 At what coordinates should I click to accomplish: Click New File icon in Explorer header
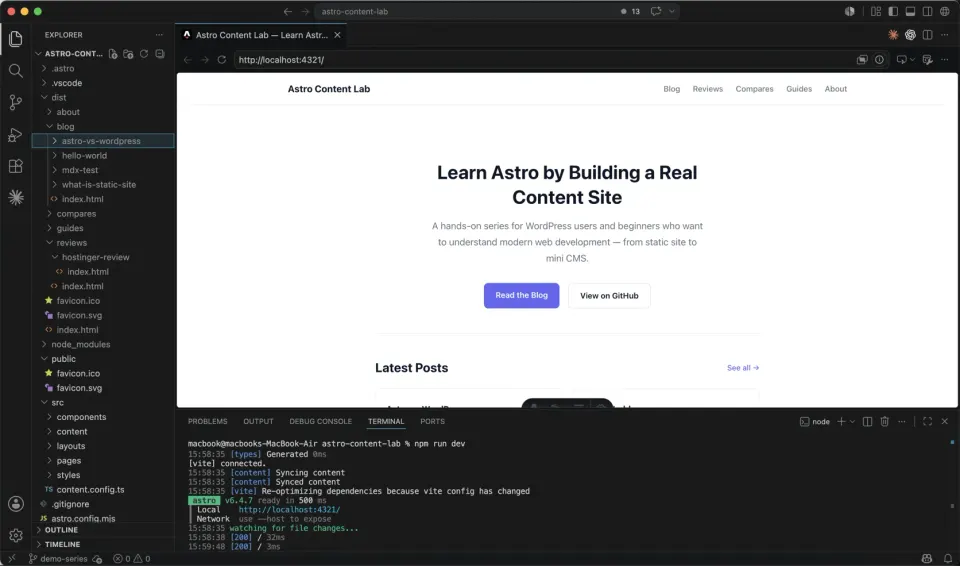click(x=113, y=54)
